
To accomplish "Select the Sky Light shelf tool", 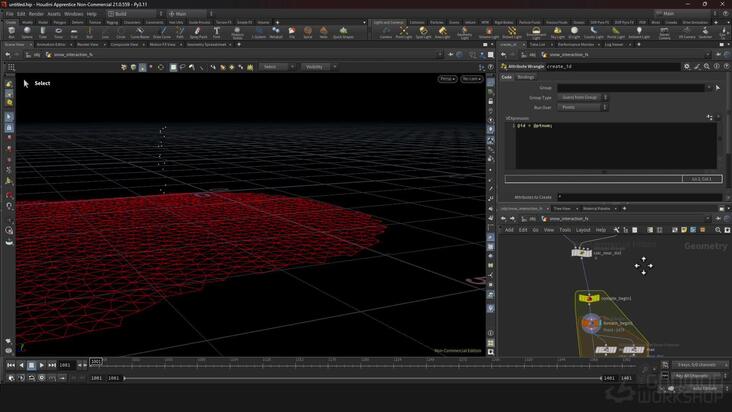I will [x=557, y=32].
